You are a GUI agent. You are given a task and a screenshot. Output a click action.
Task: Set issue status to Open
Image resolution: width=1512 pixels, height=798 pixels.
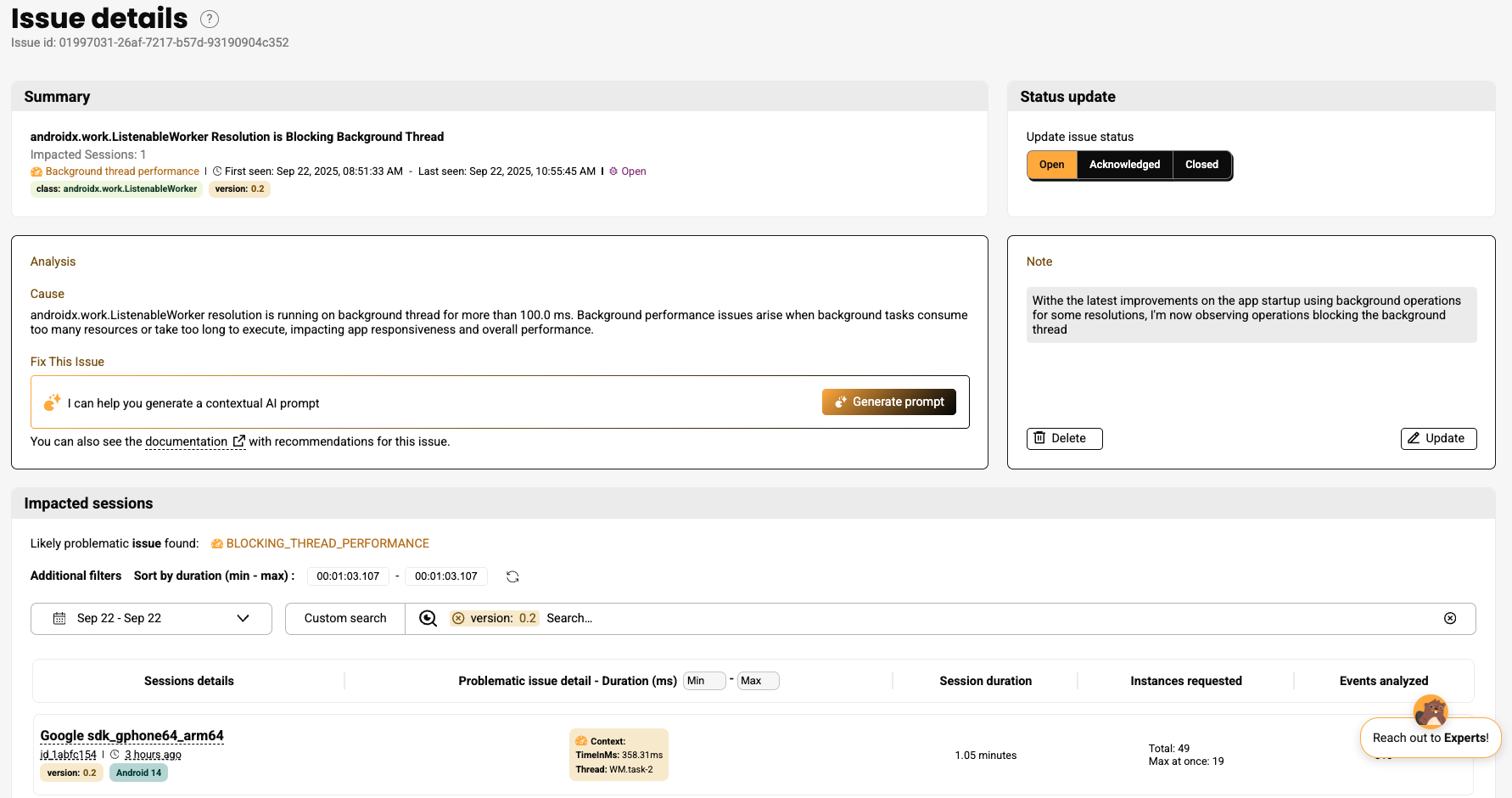pyautogui.click(x=1051, y=165)
